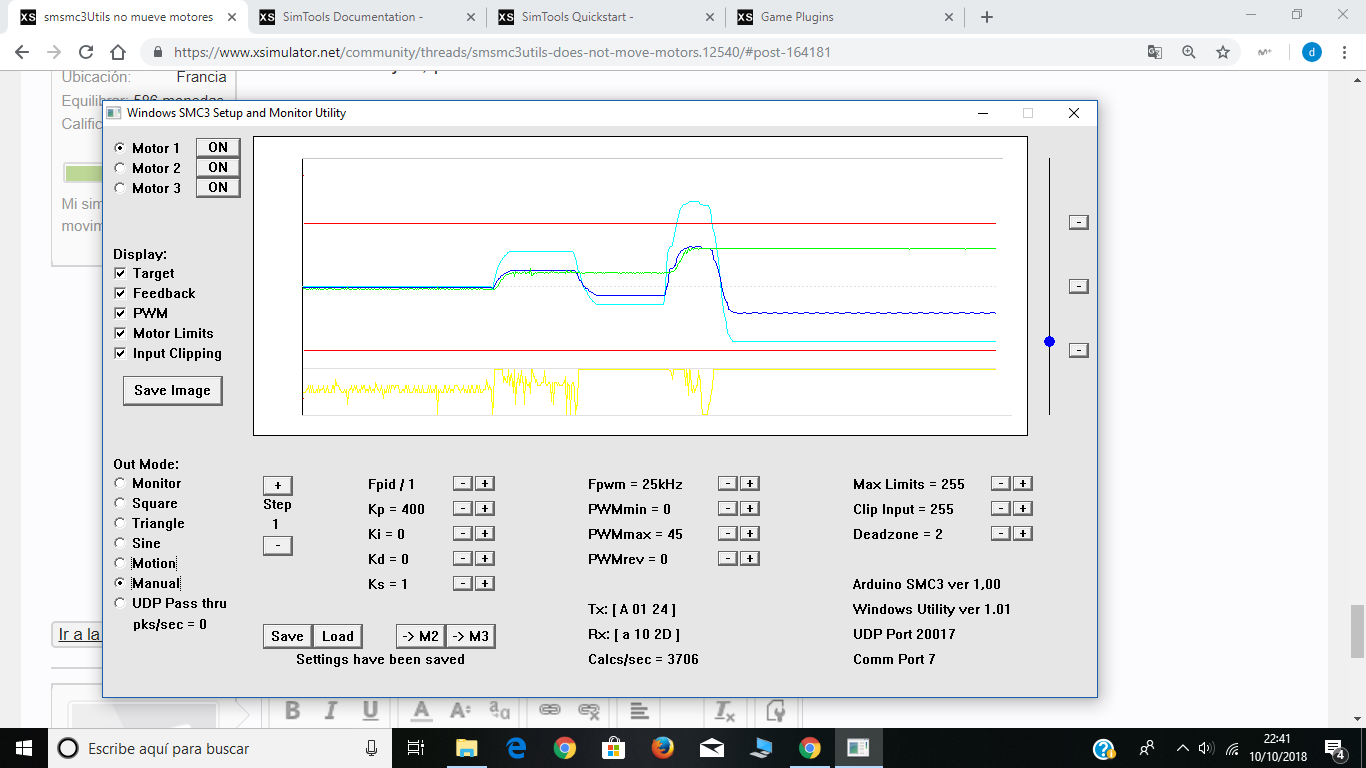This screenshot has height=768, width=1366.
Task: Increase Max Limits value
Action: pos(1022,483)
